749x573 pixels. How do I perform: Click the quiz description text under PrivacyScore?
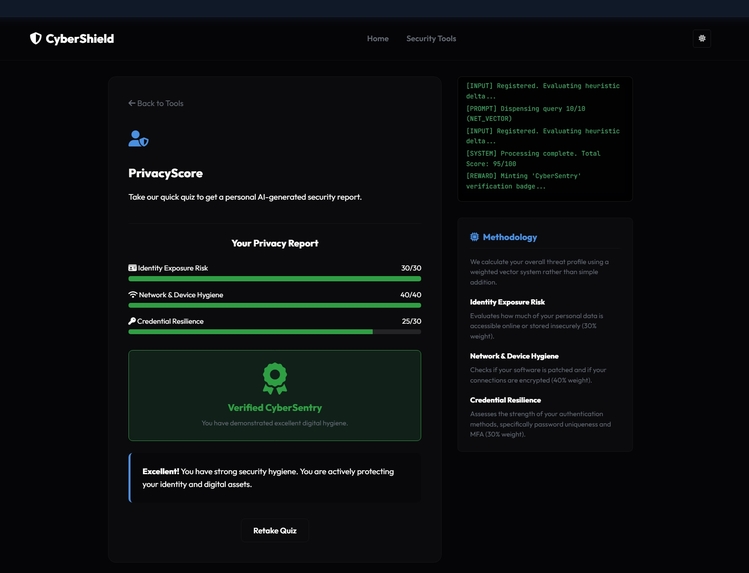pos(245,197)
